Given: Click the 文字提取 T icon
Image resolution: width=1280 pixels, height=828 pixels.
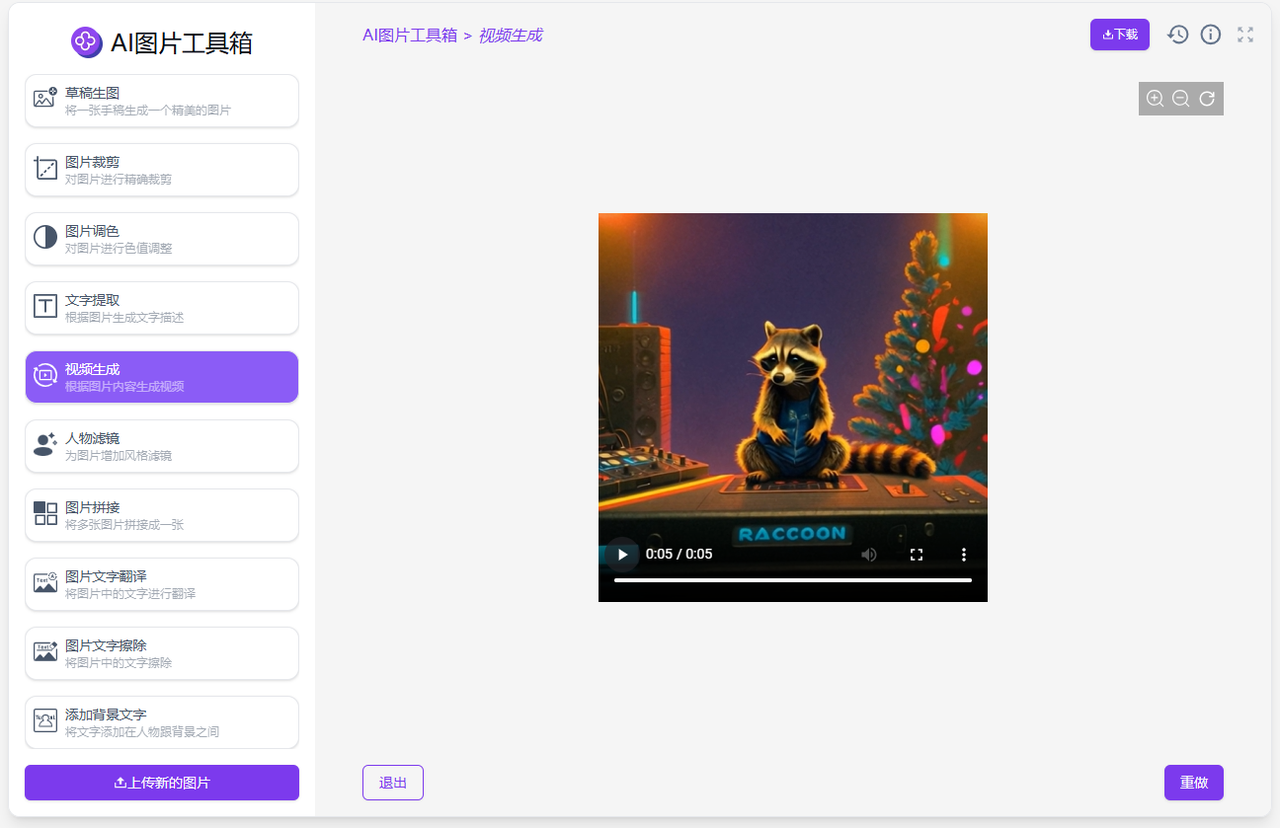Looking at the screenshot, I should tap(45, 306).
